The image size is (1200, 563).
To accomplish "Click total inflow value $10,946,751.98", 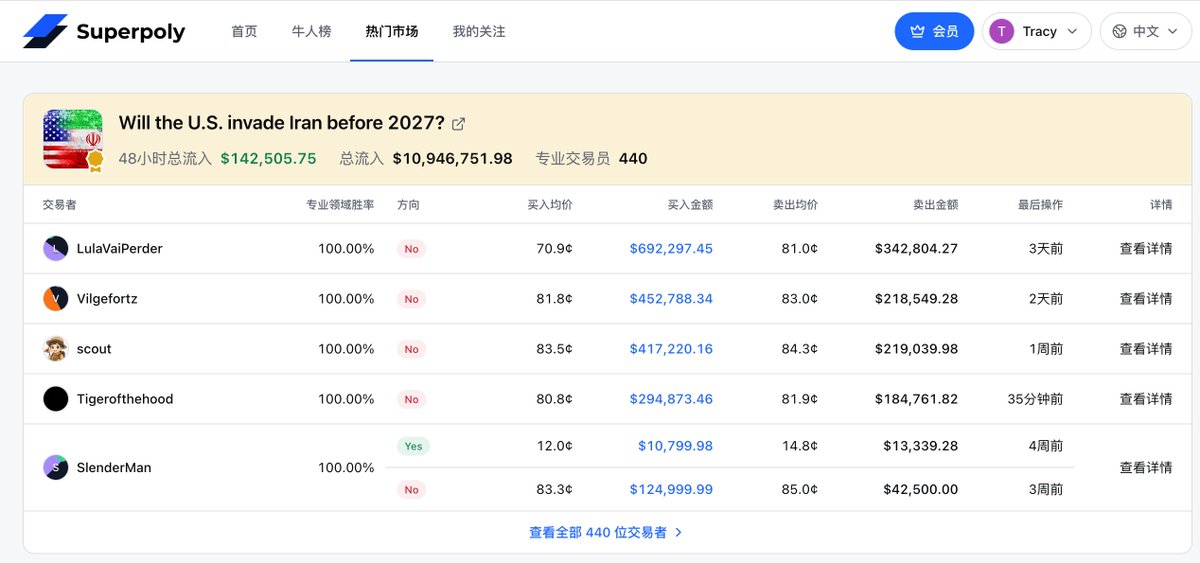I will 452,158.
